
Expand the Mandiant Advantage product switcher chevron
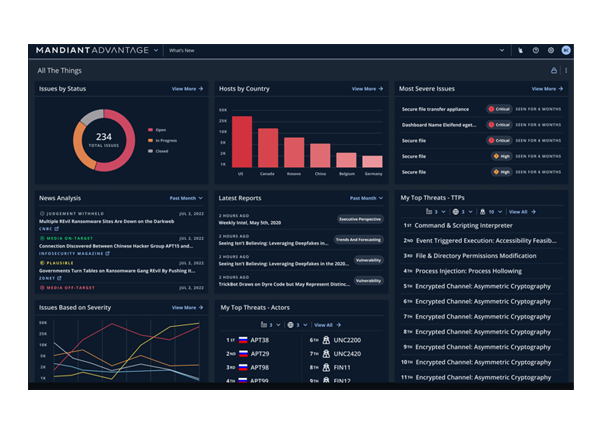click(156, 50)
